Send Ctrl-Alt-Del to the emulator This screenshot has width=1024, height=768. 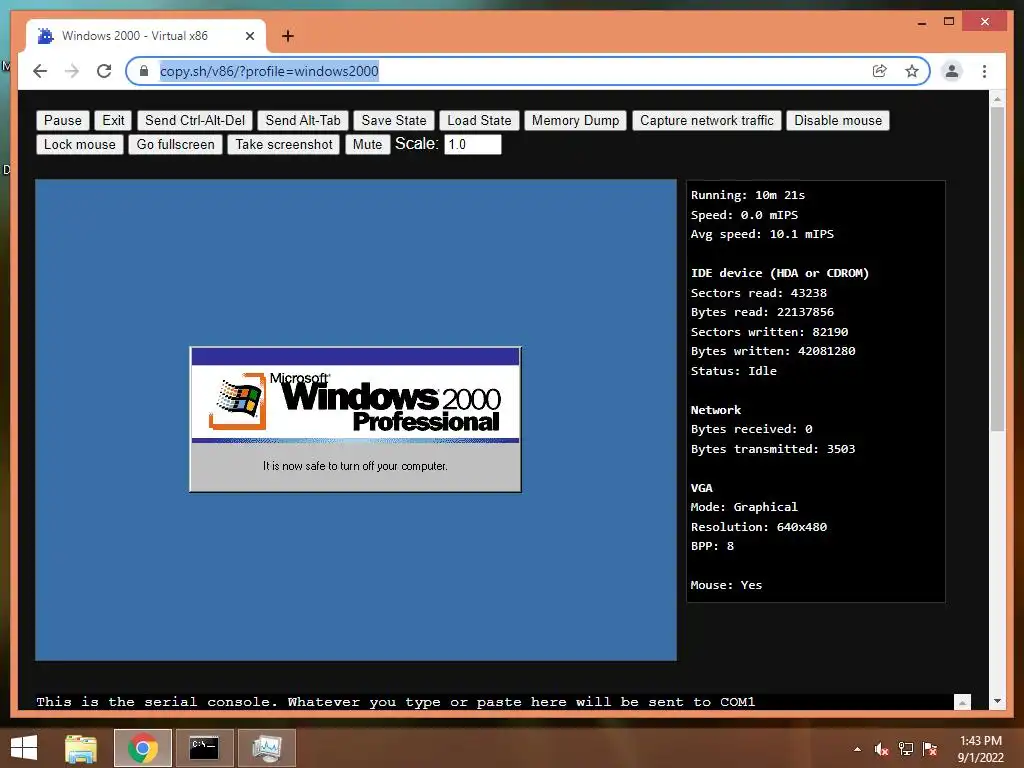tap(195, 120)
